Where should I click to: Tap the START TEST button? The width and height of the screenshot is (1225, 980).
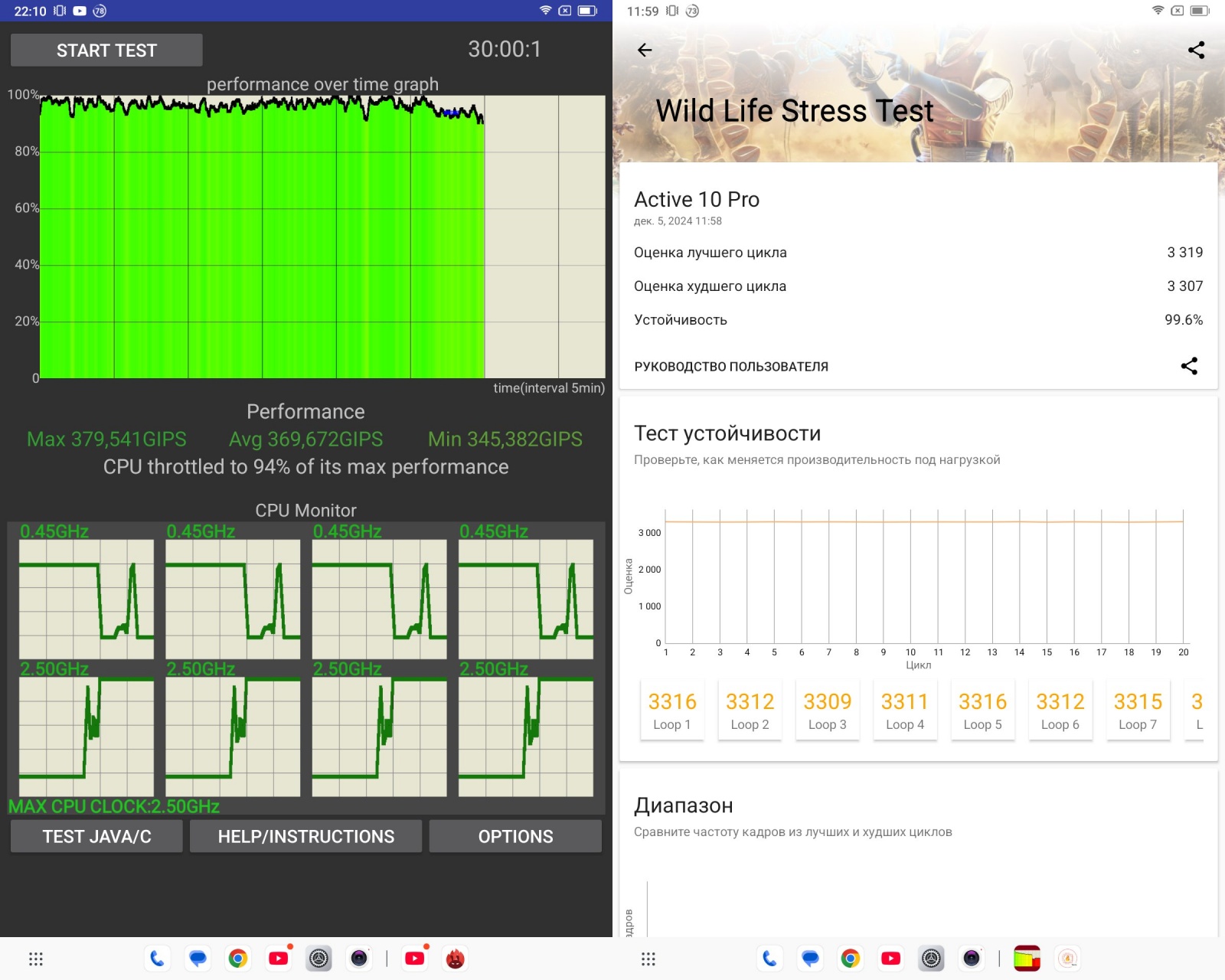click(x=106, y=51)
